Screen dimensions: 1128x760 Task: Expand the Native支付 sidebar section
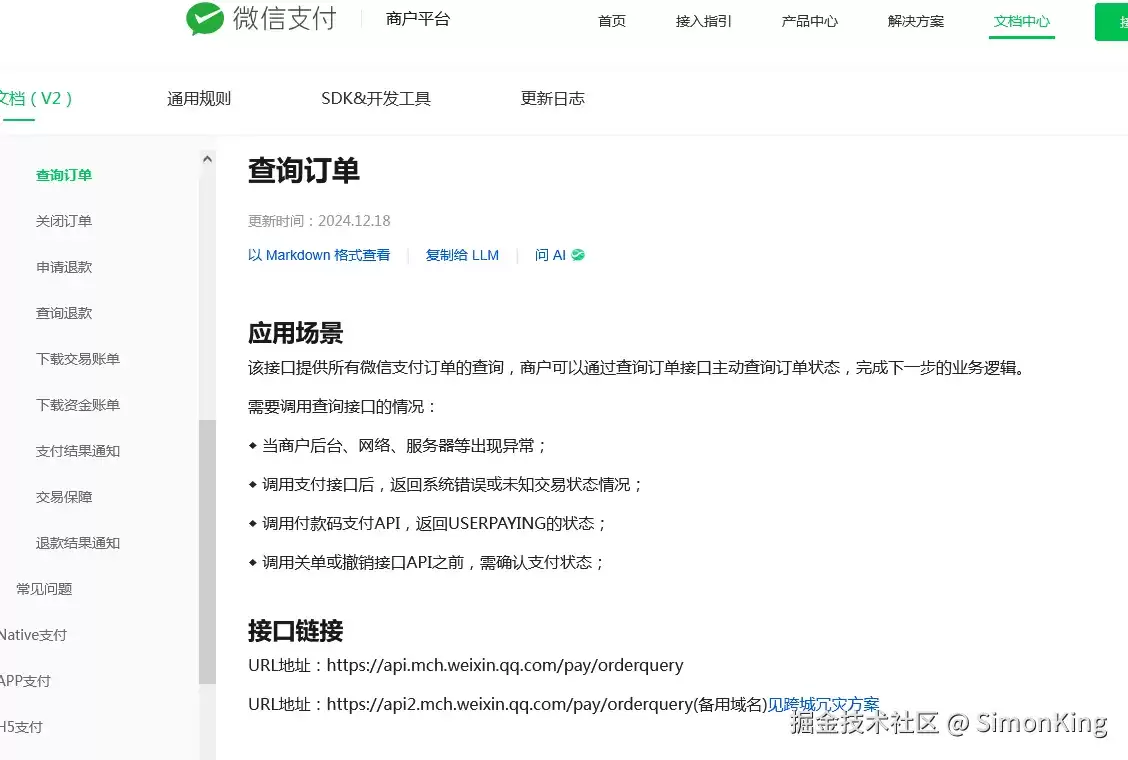point(33,635)
